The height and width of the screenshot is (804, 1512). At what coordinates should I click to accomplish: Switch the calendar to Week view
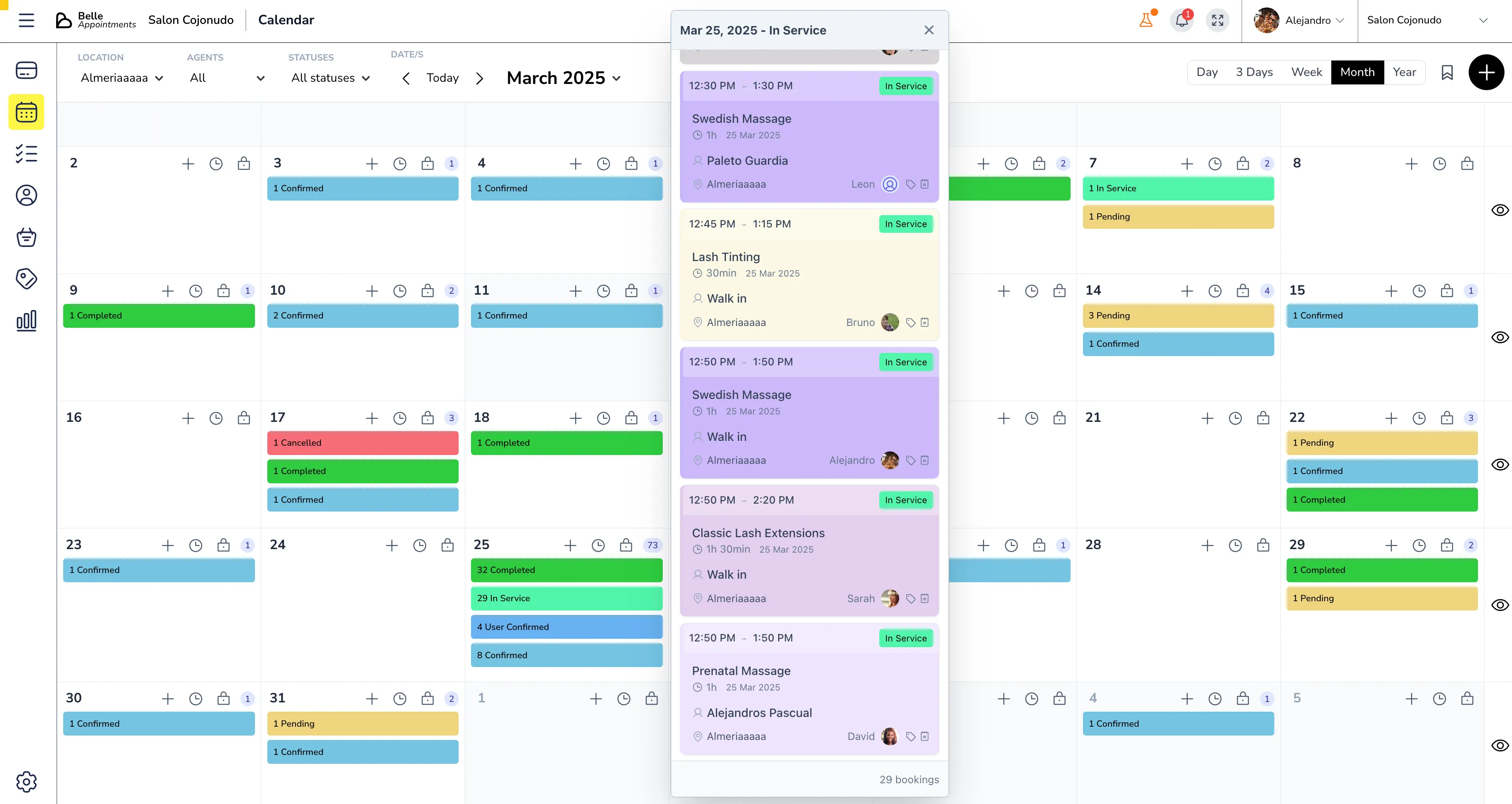[1307, 72]
